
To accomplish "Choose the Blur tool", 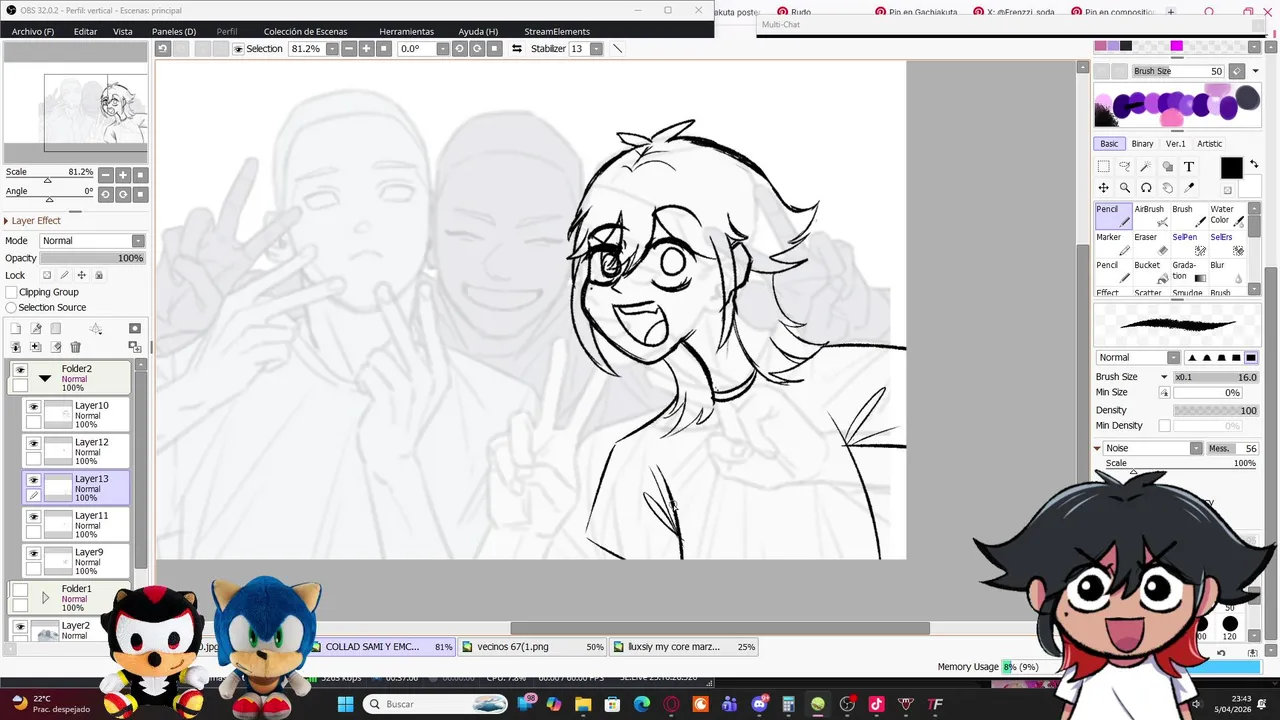I will tap(1227, 271).
